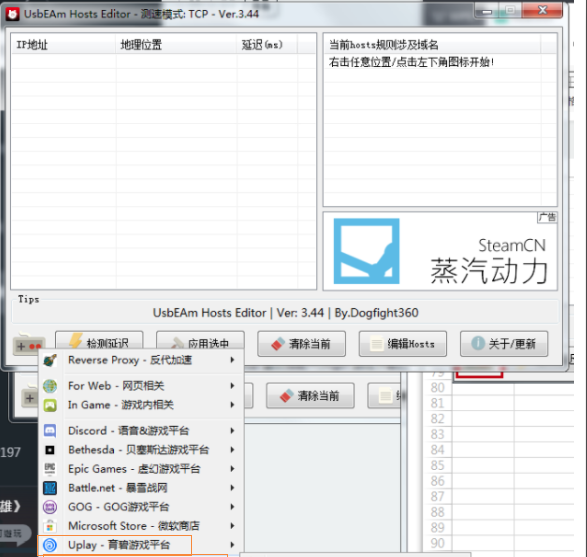The width and height of the screenshot is (587, 557).
Task: Expand the For Web submenu arrow
Action: click(232, 386)
